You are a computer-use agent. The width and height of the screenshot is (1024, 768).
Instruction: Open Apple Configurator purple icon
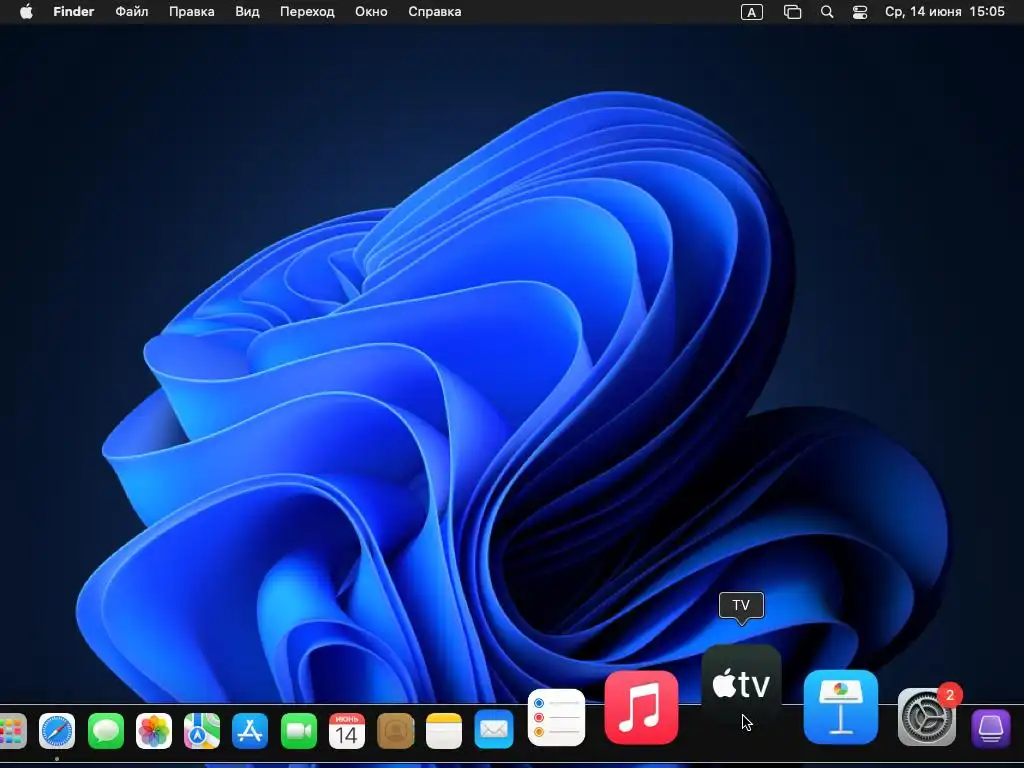pyautogui.click(x=991, y=729)
